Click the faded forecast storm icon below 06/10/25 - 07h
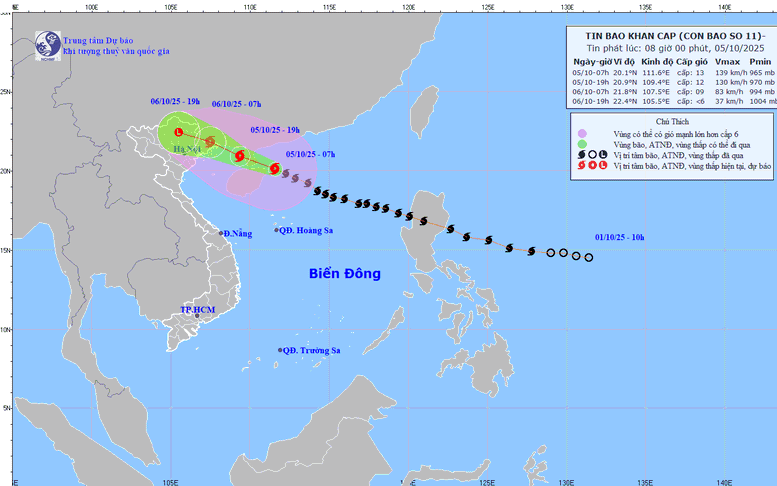Image resolution: width=777 pixels, height=486 pixels. (211, 142)
